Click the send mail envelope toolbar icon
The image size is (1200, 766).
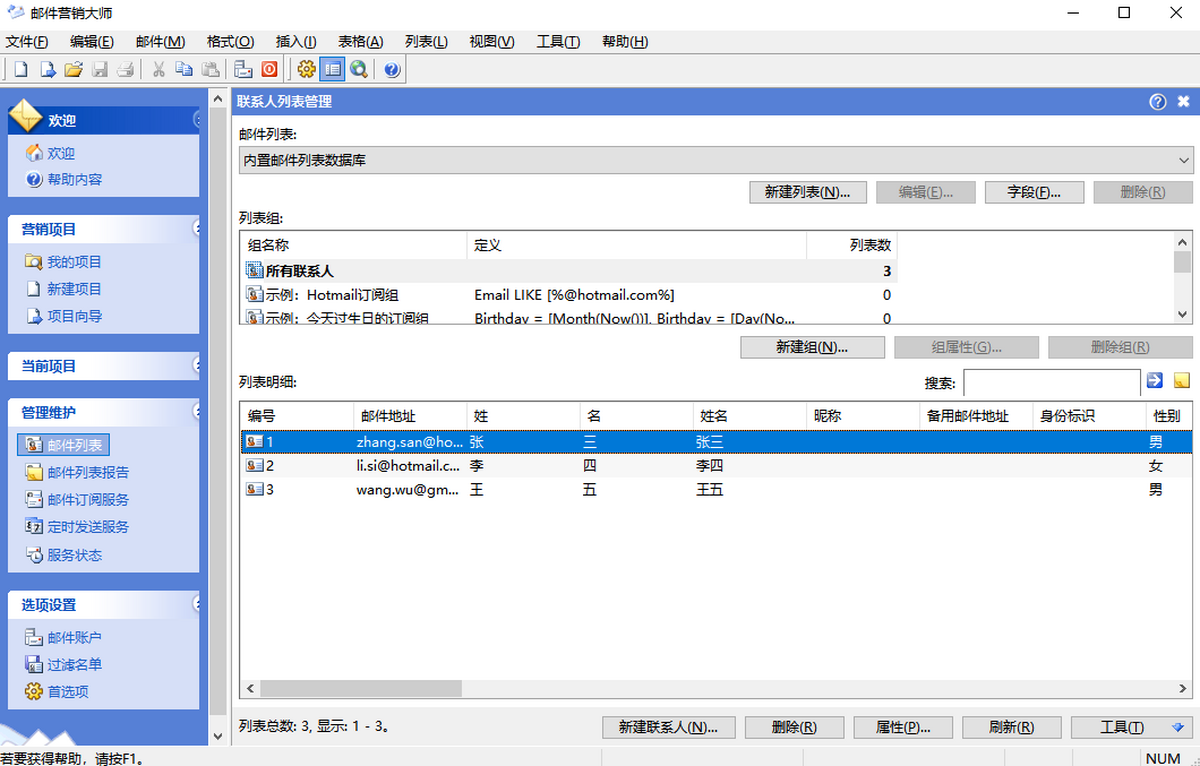point(243,69)
